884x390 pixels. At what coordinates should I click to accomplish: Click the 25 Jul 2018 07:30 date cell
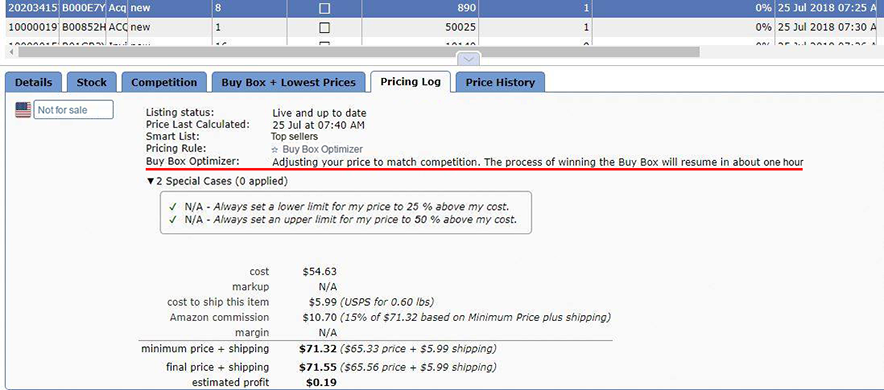[827, 27]
